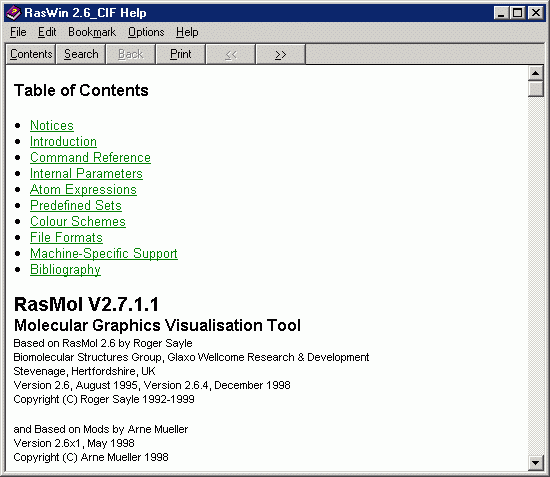Click the scroll up arrow
550x477 pixels.
tap(535, 73)
